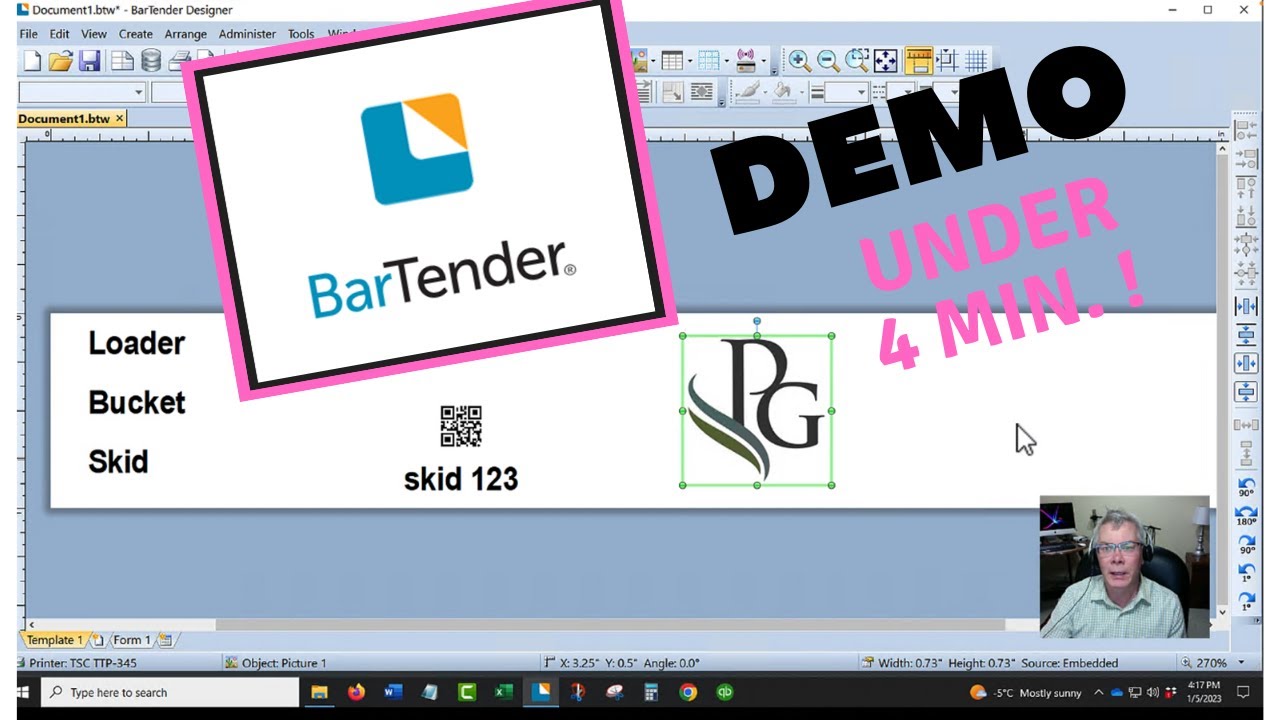Select the PG logo picture on label

[x=757, y=411]
